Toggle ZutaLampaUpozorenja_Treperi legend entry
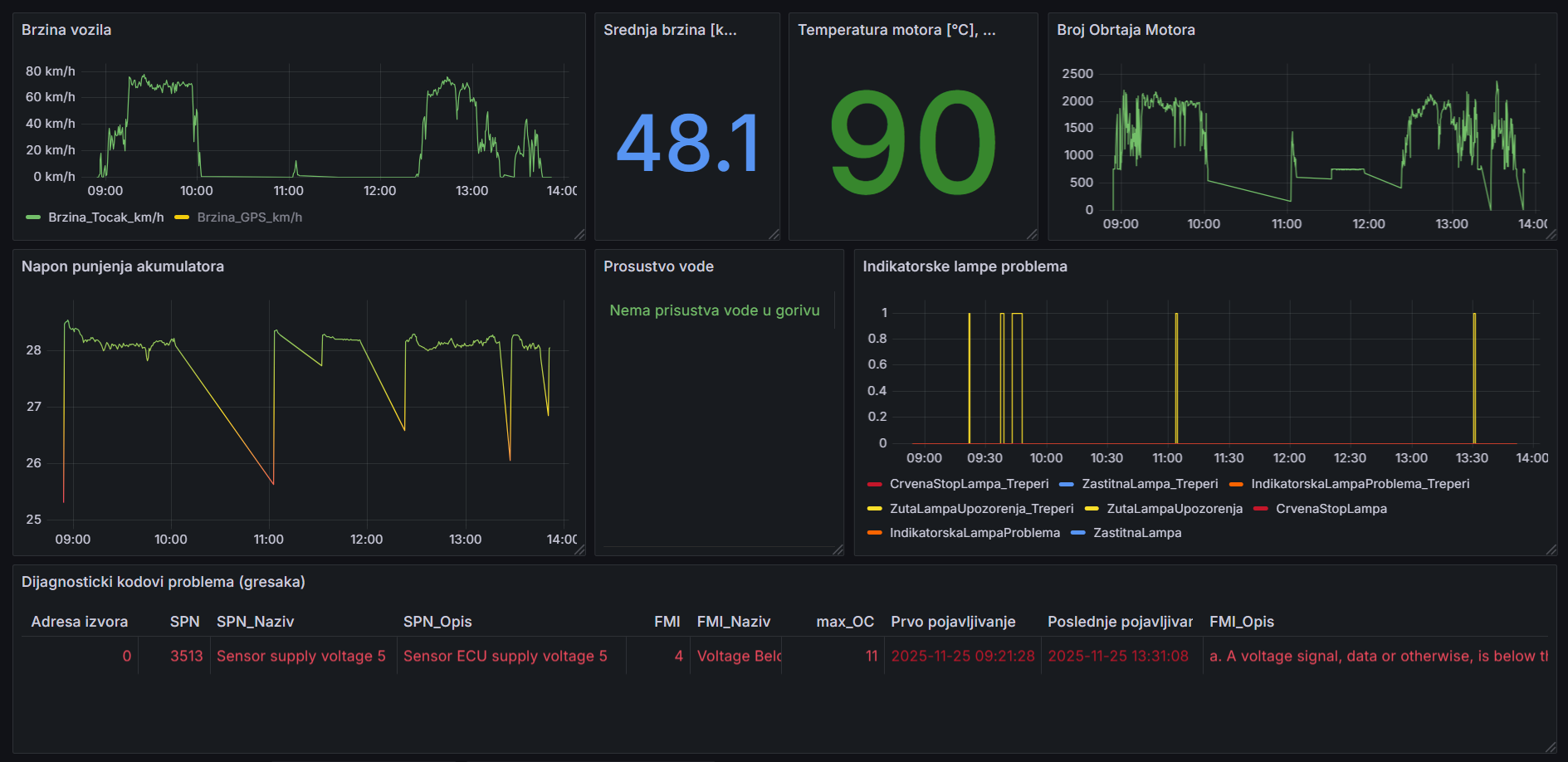 981,509
